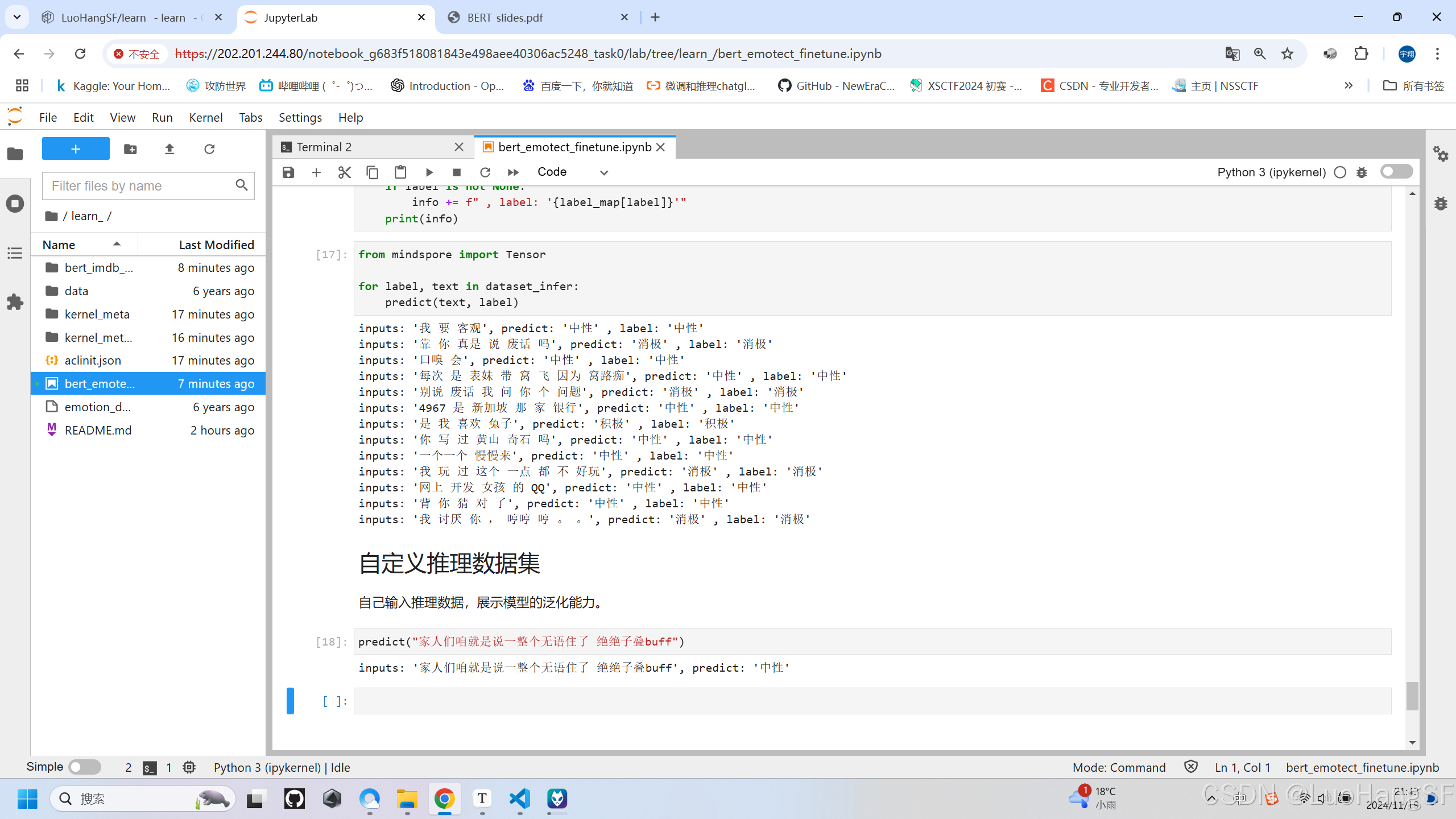Open the Table of Contents sidebar
The height and width of the screenshot is (819, 1456).
pos(15,253)
